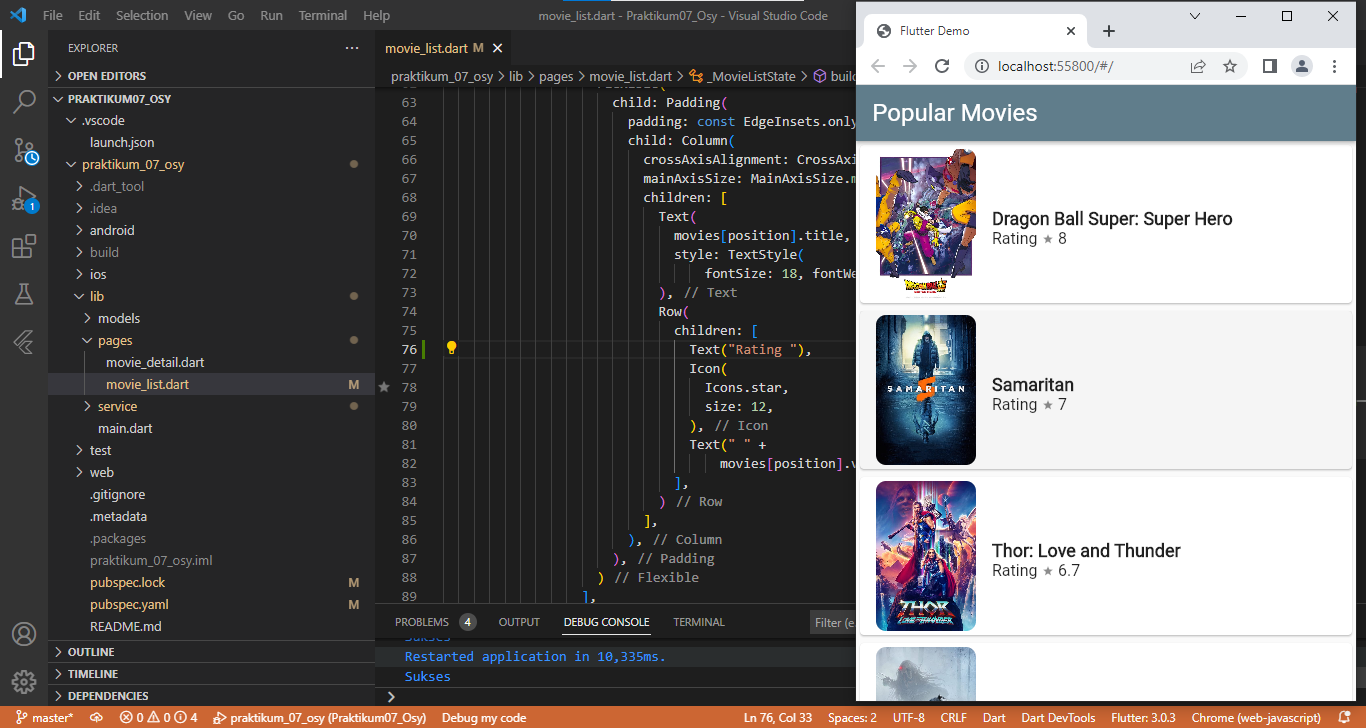This screenshot has height=728, width=1366.
Task: Switch to the Problems panel tab
Action: [435, 622]
